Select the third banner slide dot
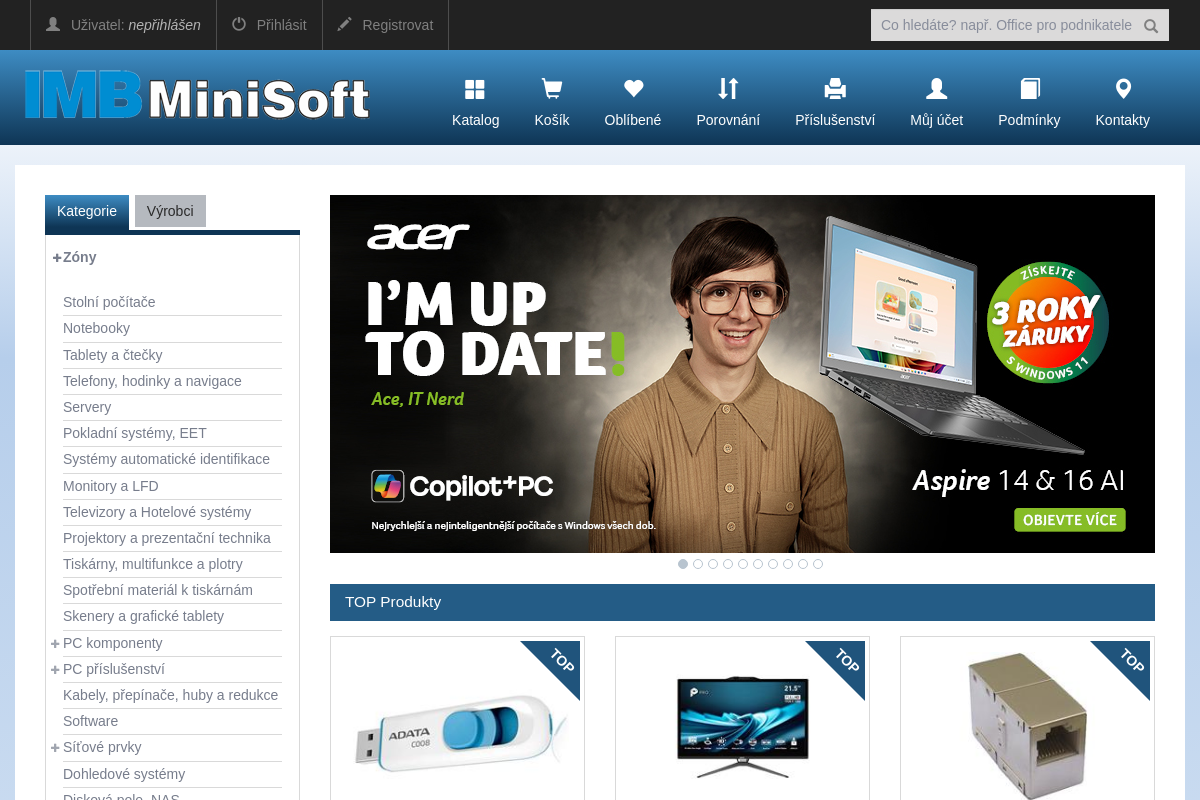Viewport: 1200px width, 800px height. (x=713, y=564)
